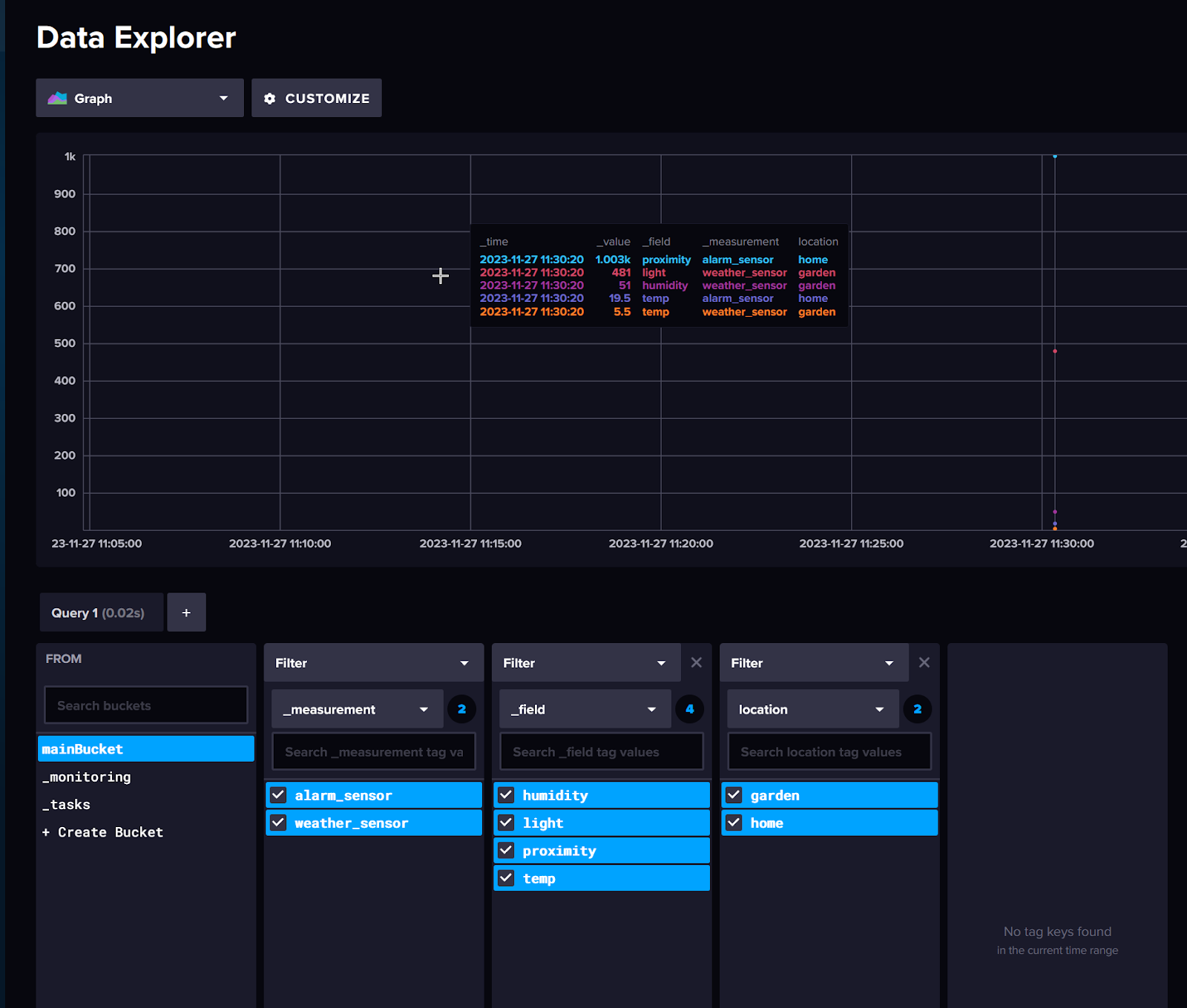This screenshot has width=1187, height=1008.
Task: Click the y-axis label 500
Action: click(x=65, y=343)
